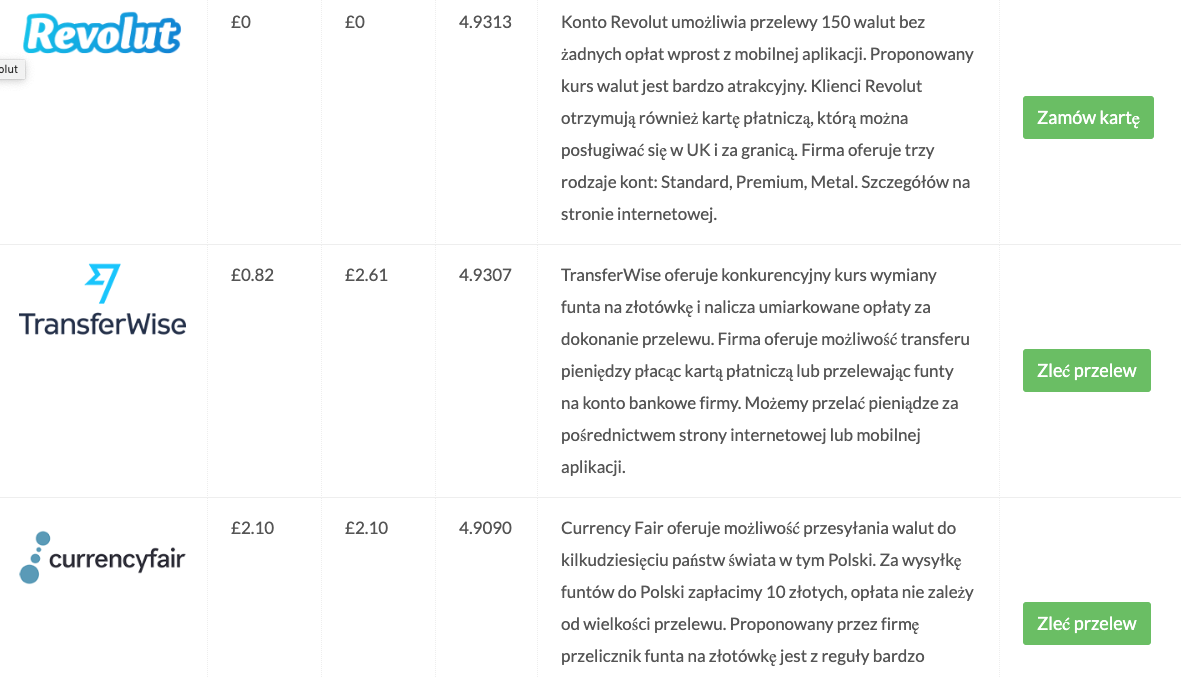Select the 4.9090 exchange rate value
The height and width of the screenshot is (678, 1181).
pos(485,528)
